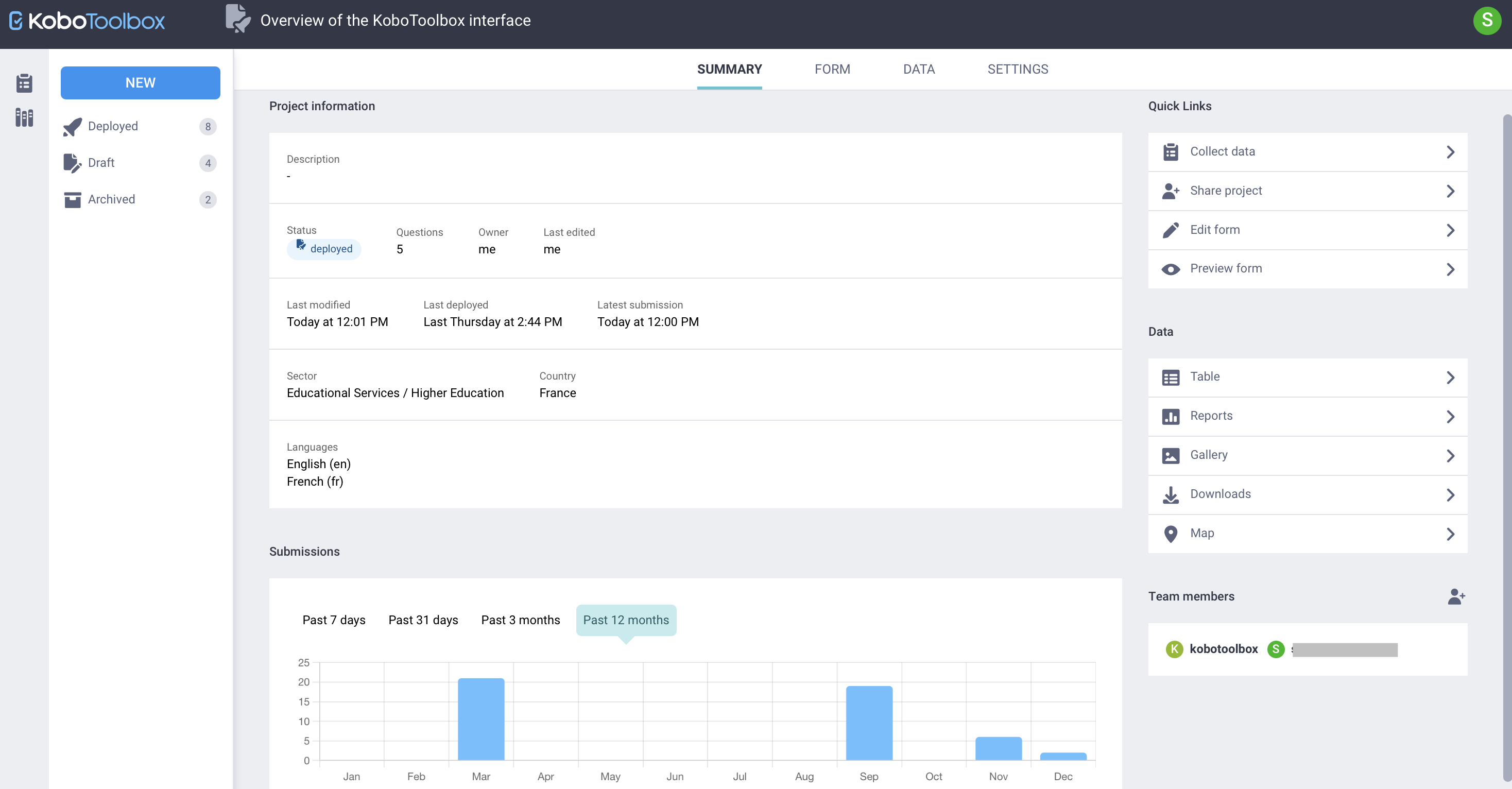Select the Past 3 months range

[x=520, y=620]
